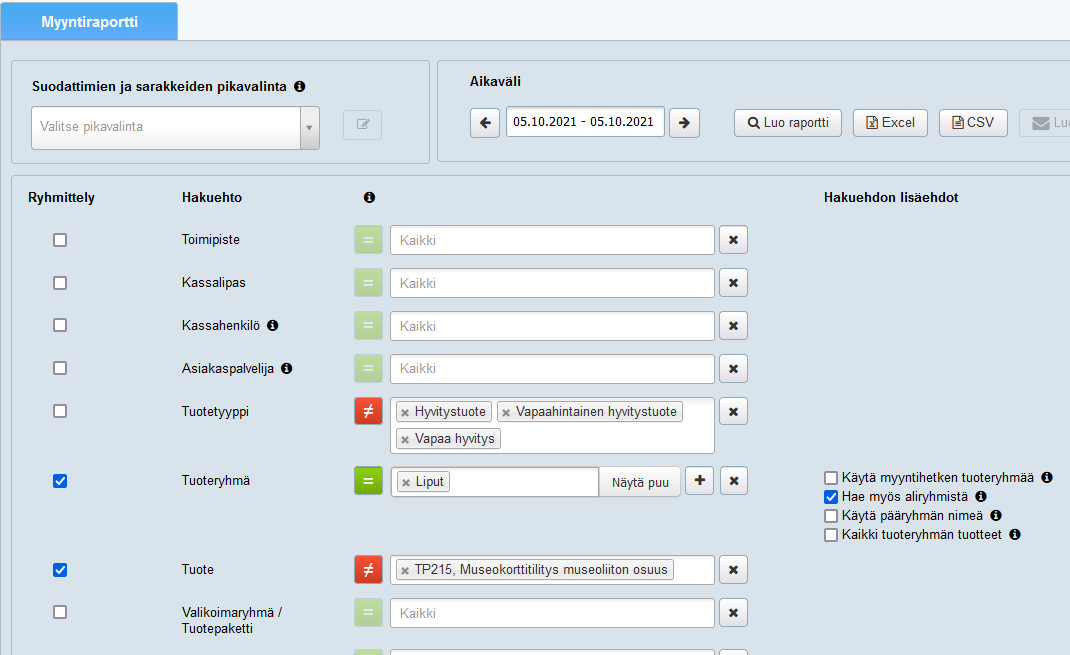This screenshot has width=1070, height=655.
Task: Export the report with Excel button
Action: tap(890, 123)
